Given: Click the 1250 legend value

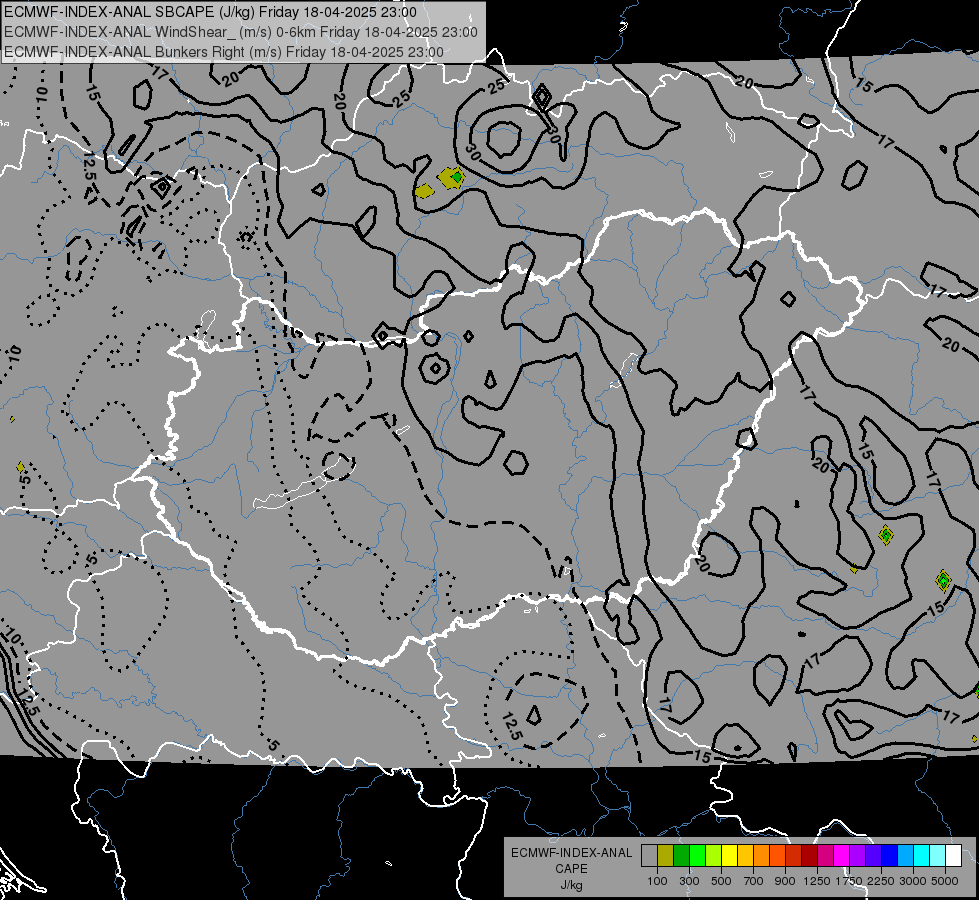Looking at the screenshot, I should [817, 881].
